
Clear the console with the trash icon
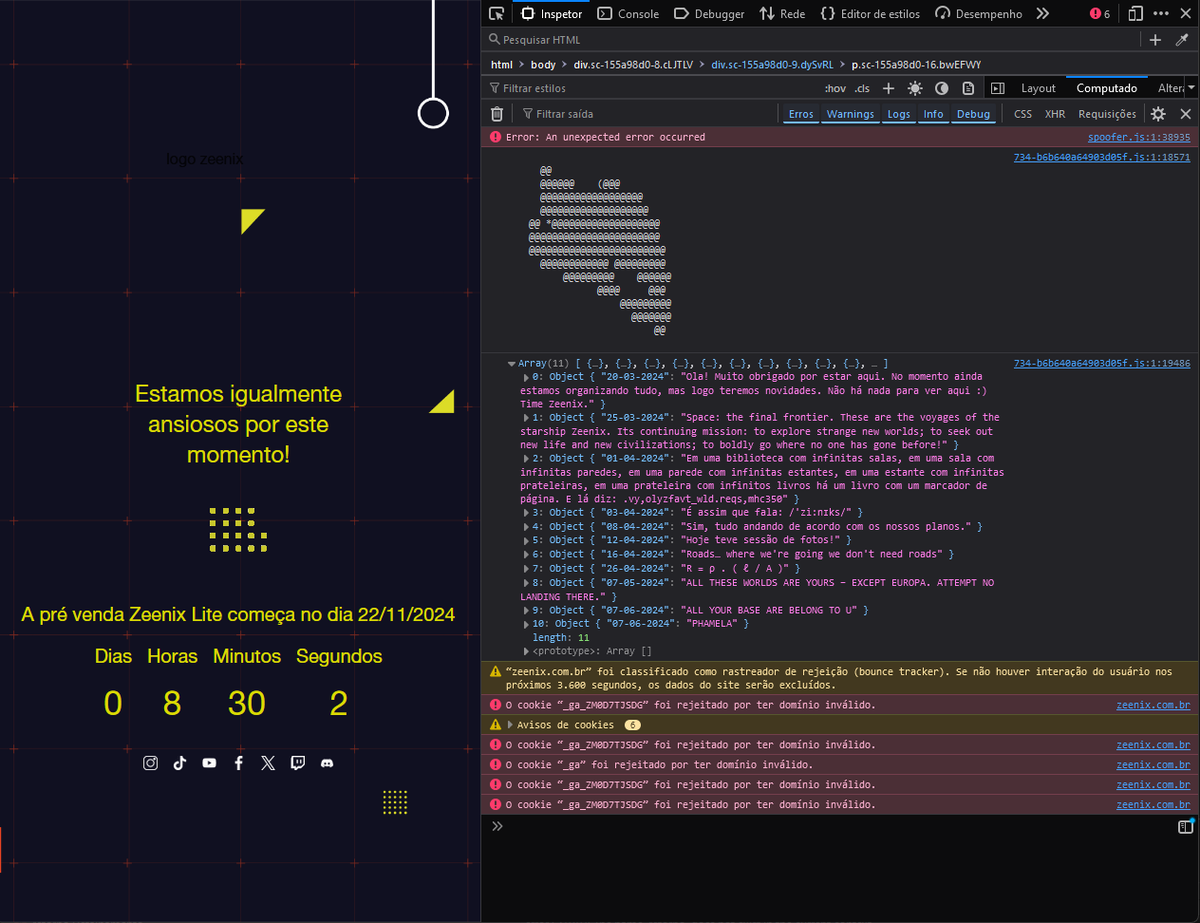coord(497,114)
